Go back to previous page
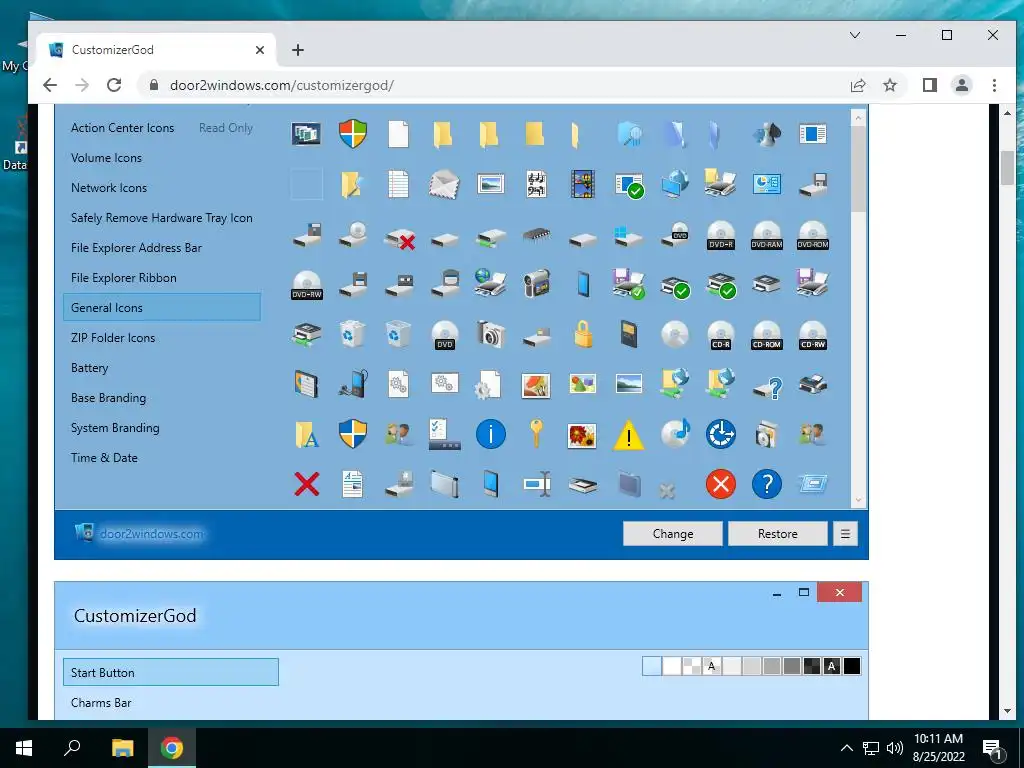 (x=50, y=86)
